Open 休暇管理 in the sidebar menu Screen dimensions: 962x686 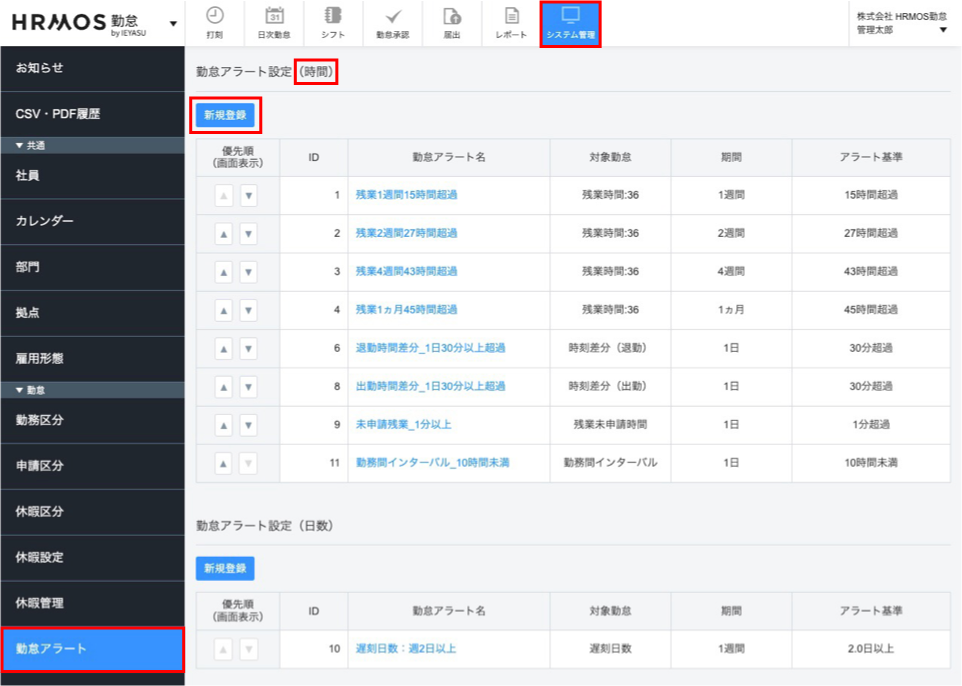[92, 603]
